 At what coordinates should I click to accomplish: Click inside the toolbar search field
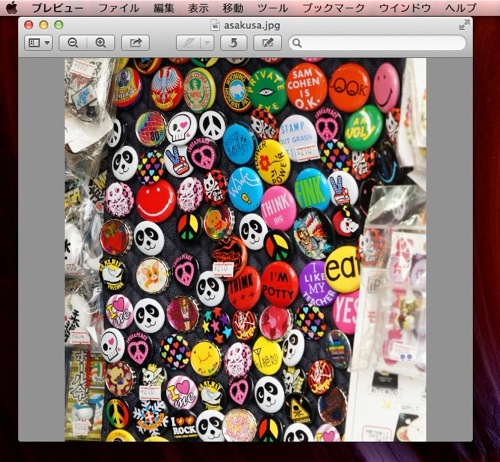point(377,43)
